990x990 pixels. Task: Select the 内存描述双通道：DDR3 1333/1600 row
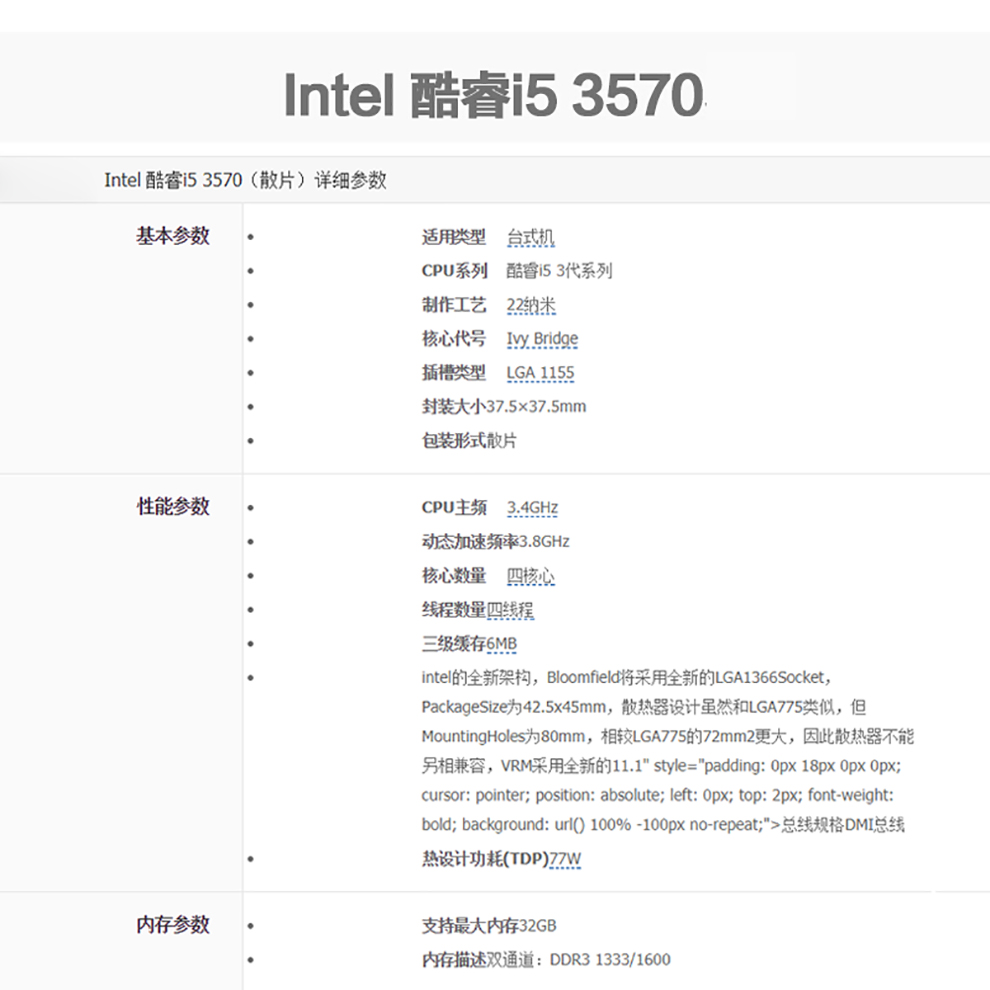point(546,960)
